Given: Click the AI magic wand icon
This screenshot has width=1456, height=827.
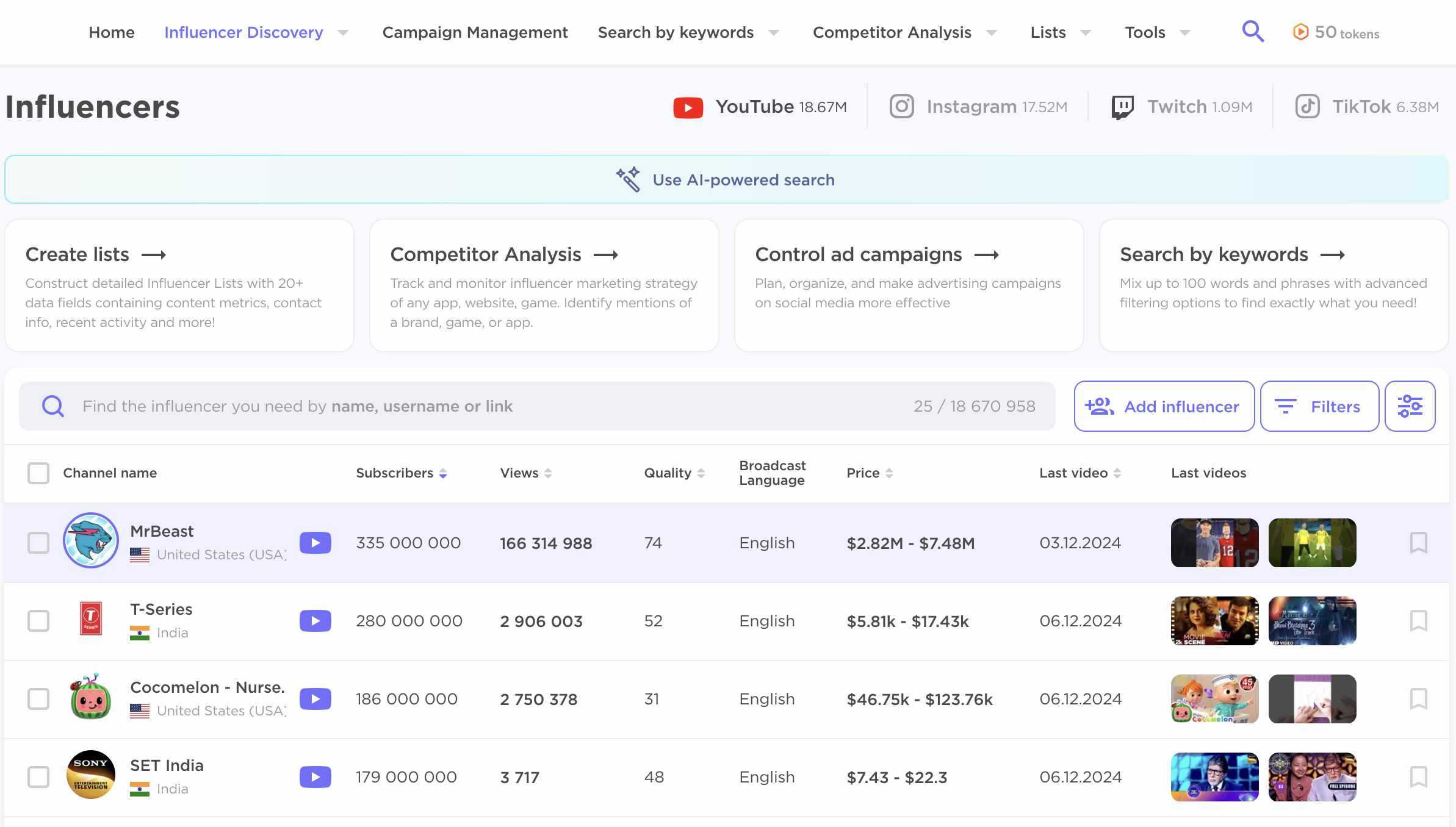Looking at the screenshot, I should [x=628, y=179].
